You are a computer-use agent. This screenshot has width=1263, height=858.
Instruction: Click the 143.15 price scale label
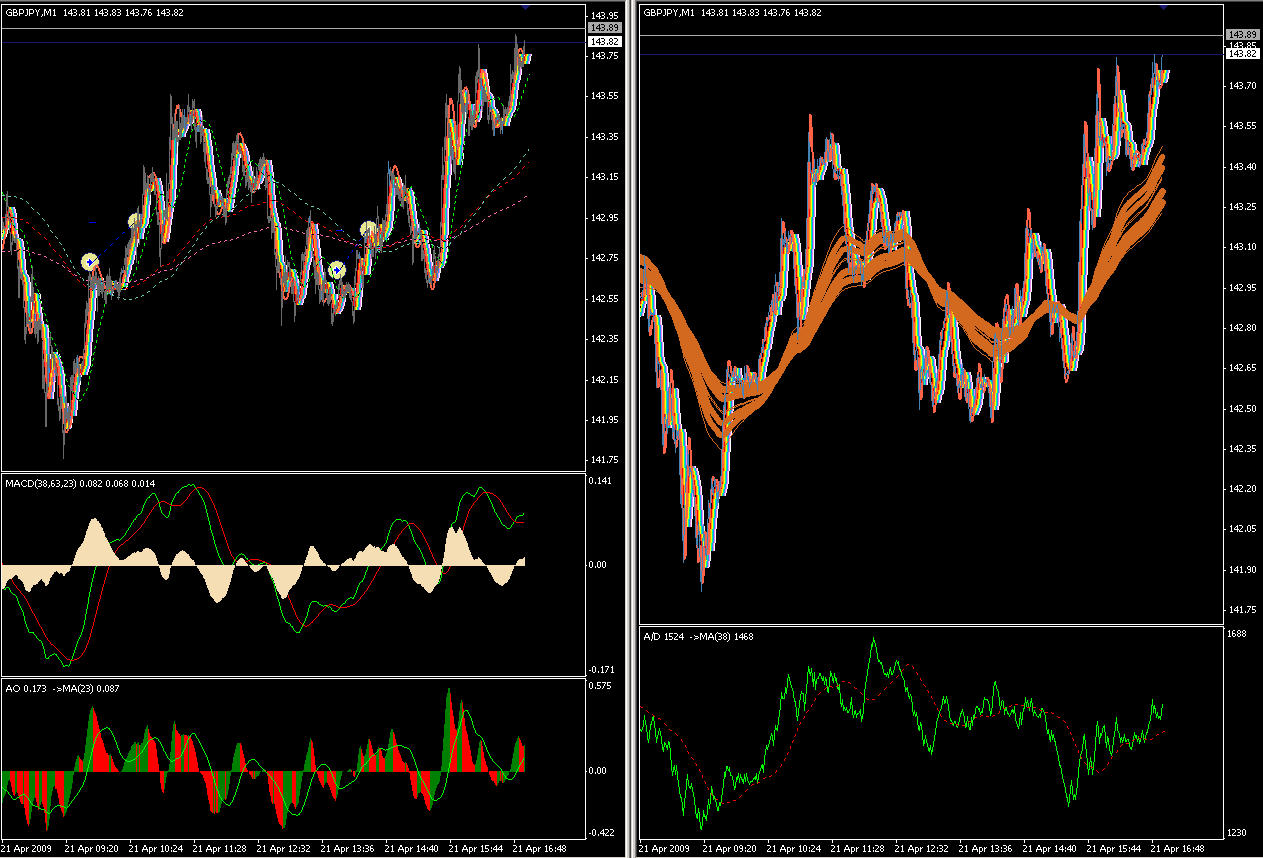click(x=603, y=177)
